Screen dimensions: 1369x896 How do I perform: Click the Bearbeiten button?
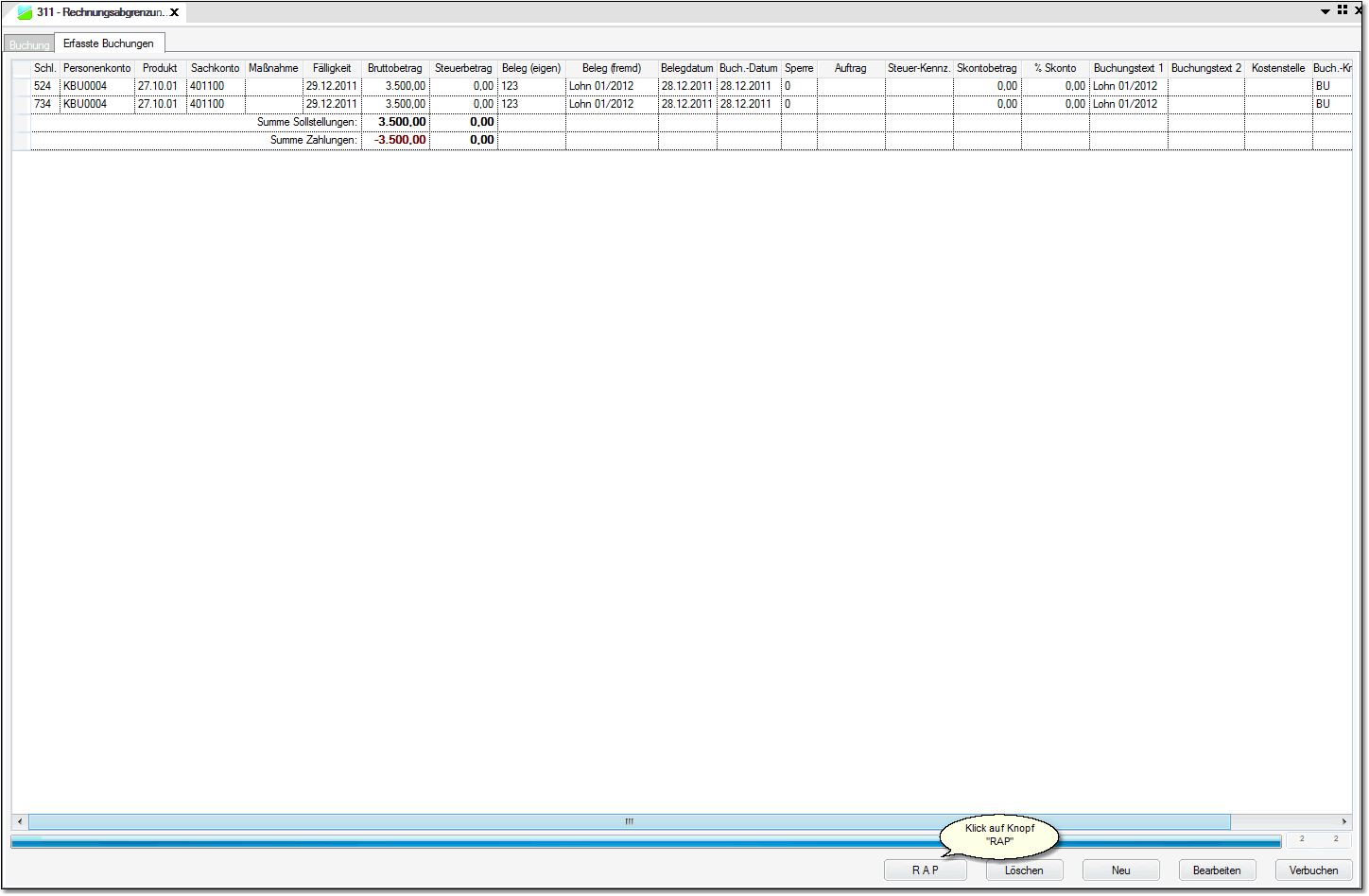click(1217, 870)
